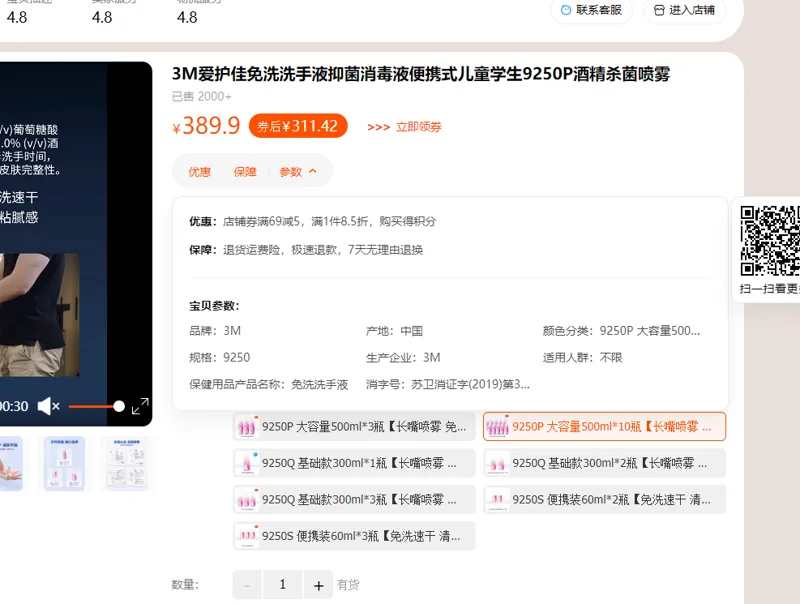This screenshot has width=800, height=604.
Task: Click the quantity input field
Action: 283,585
